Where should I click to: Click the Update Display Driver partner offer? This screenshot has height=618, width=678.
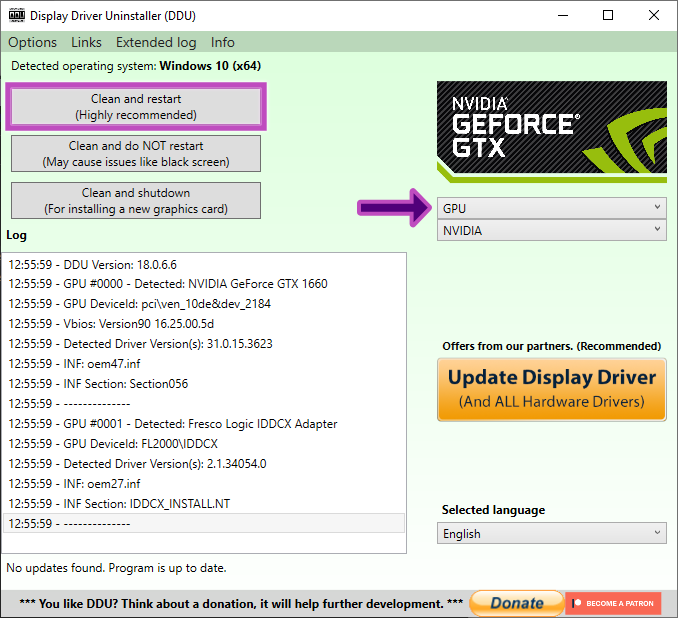[552, 388]
